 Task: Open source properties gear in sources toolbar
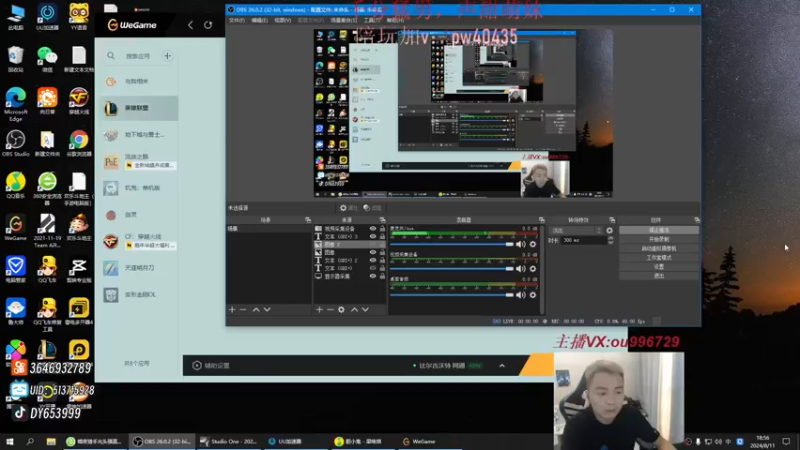click(341, 309)
